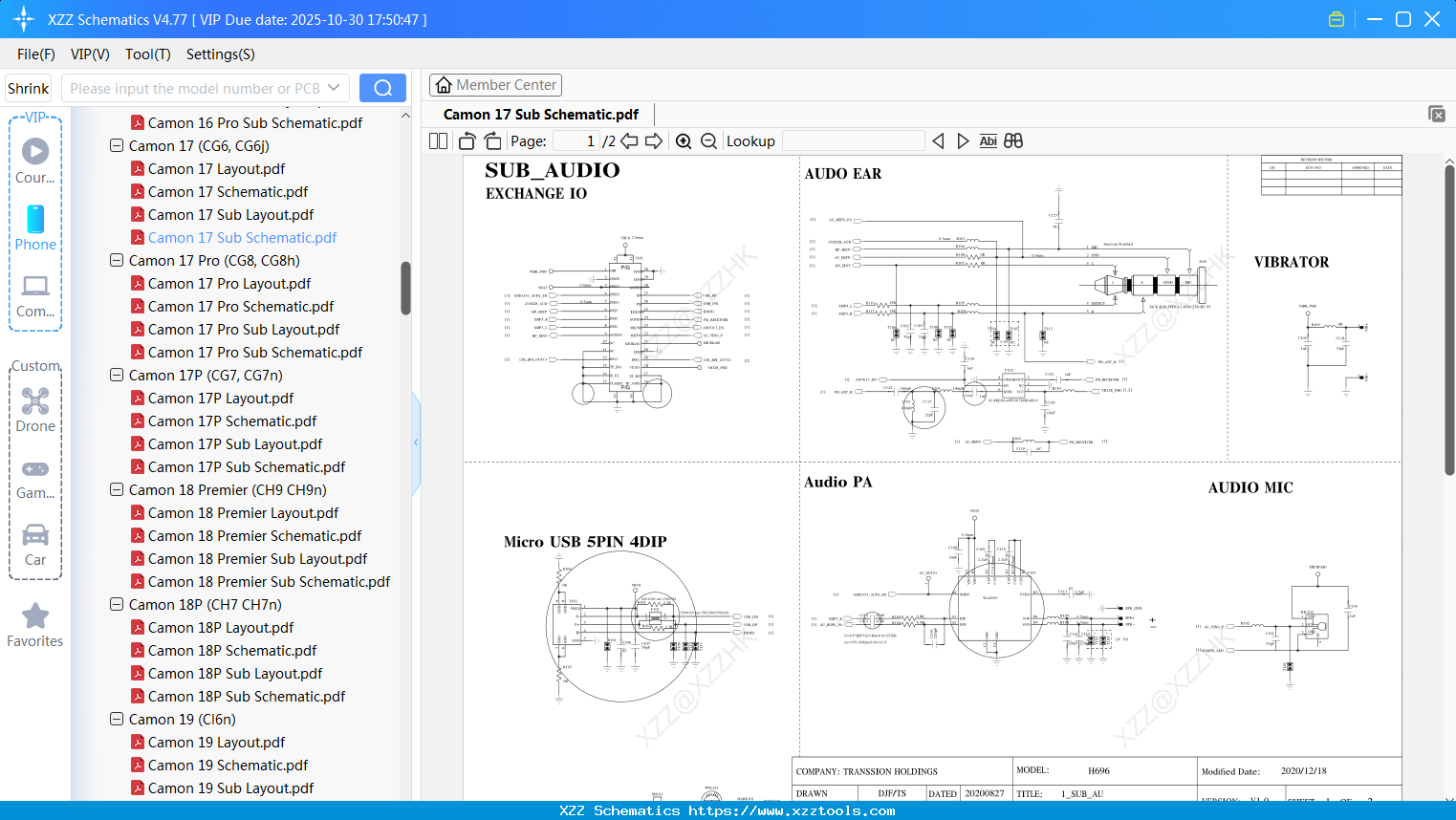Open the Tool(T) menu
This screenshot has height=820, width=1456.
pyautogui.click(x=147, y=54)
